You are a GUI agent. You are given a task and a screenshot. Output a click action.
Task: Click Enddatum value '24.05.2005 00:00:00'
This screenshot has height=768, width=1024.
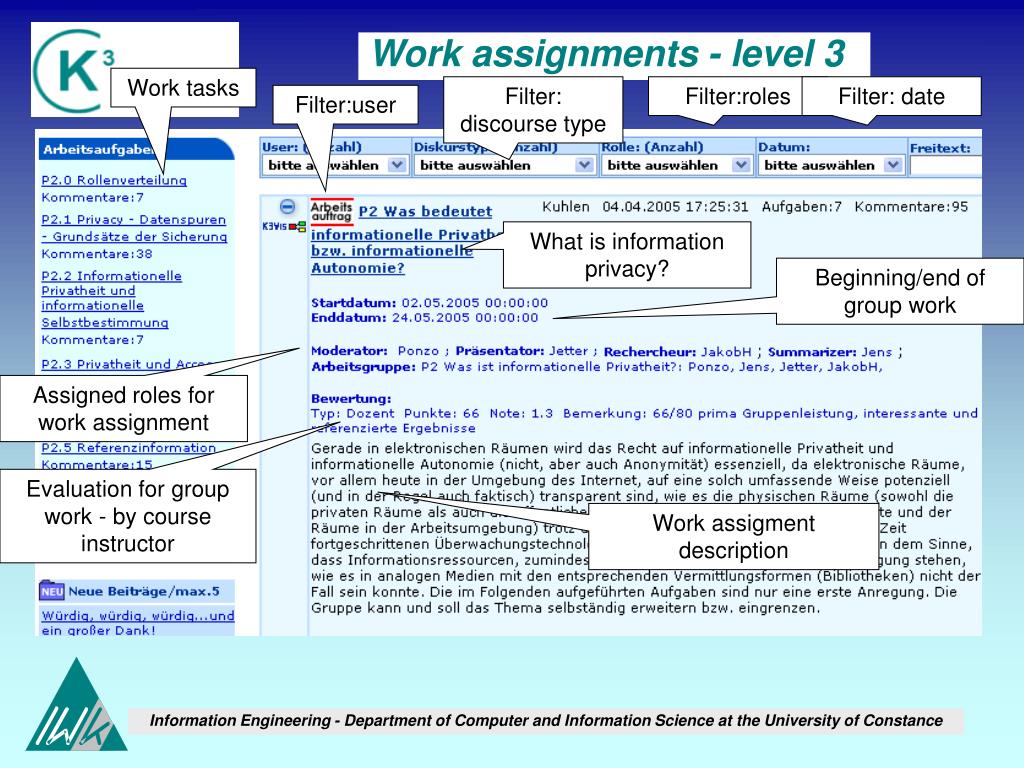(x=465, y=318)
